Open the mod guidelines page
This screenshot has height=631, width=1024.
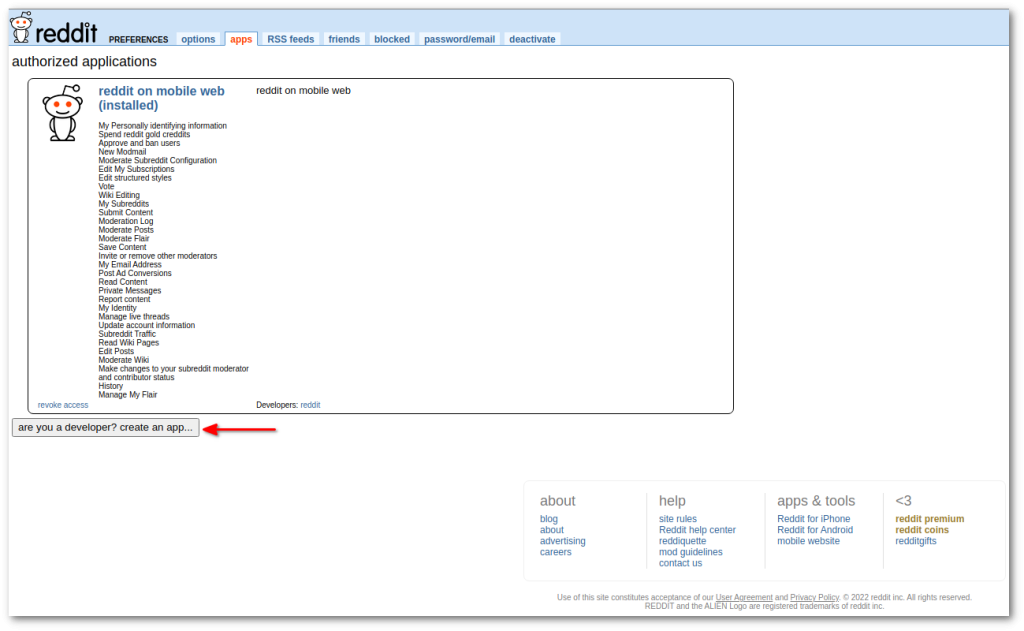tap(690, 551)
